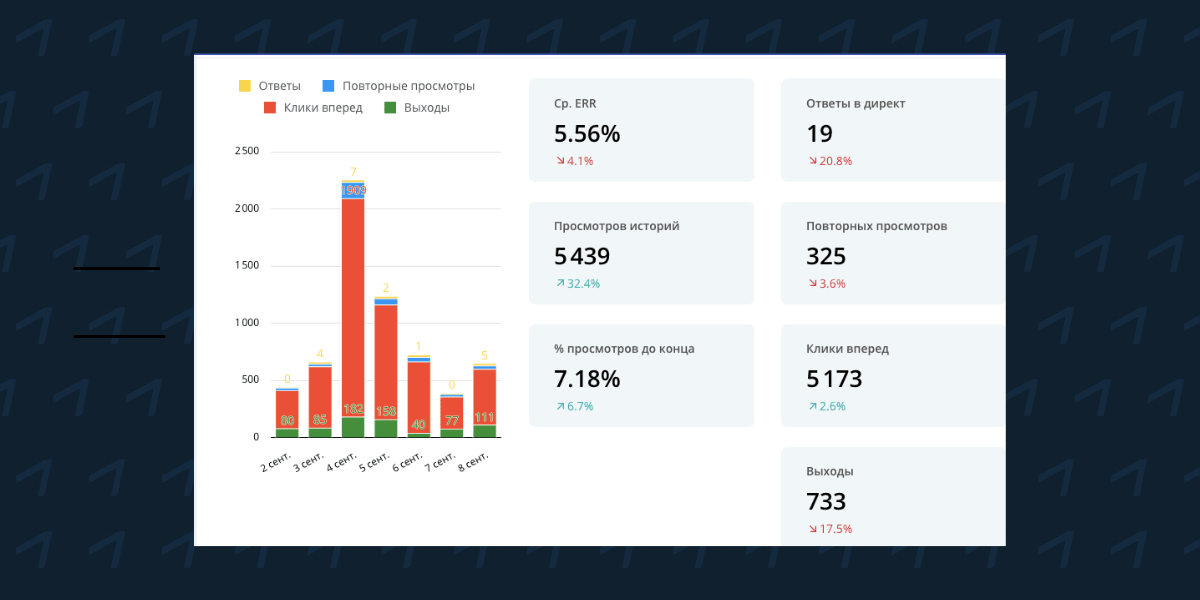The height and width of the screenshot is (600, 1200).
Task: Toggle the blue Повторные просмотры legend swatch
Action: (328, 86)
